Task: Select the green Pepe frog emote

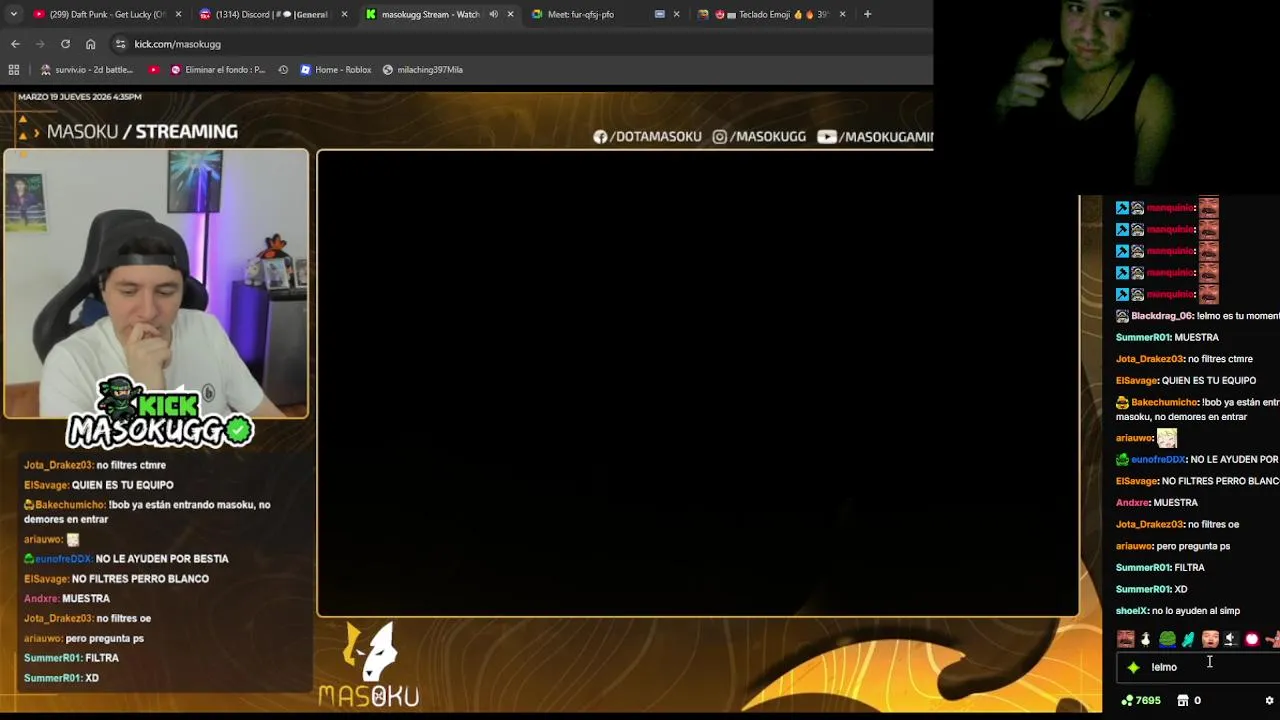Action: point(1167,639)
